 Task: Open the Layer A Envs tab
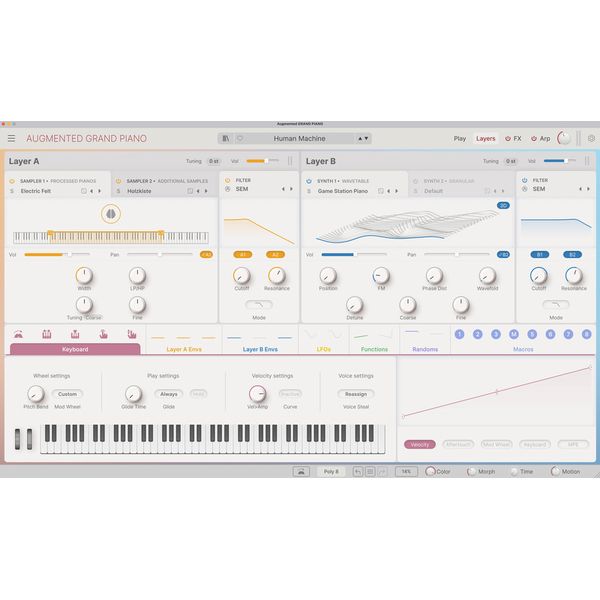tap(184, 349)
